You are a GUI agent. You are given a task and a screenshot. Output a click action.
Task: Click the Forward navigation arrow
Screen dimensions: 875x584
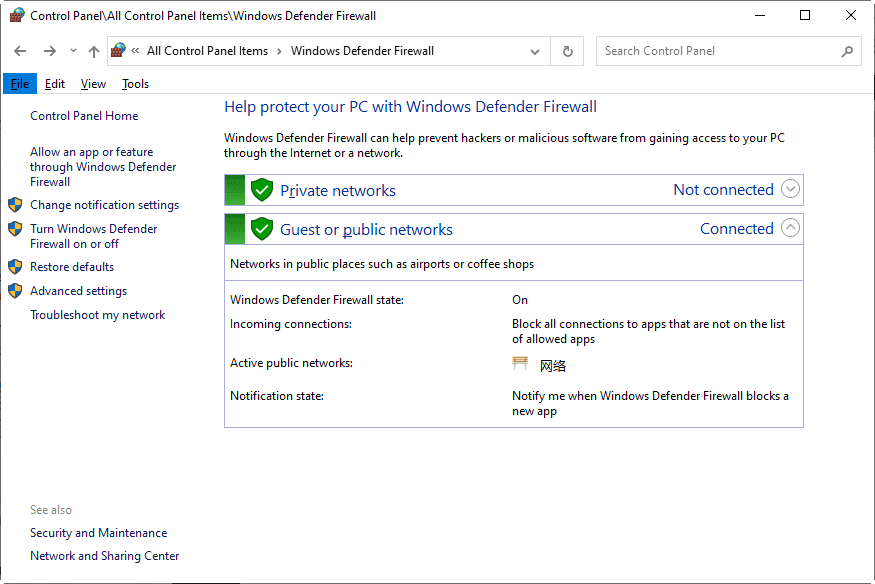(49, 51)
